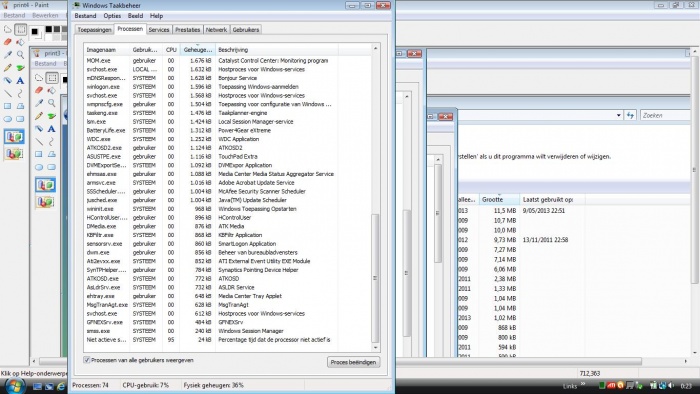Select Ellipse tool in the print3 Paint window

point(39,167)
